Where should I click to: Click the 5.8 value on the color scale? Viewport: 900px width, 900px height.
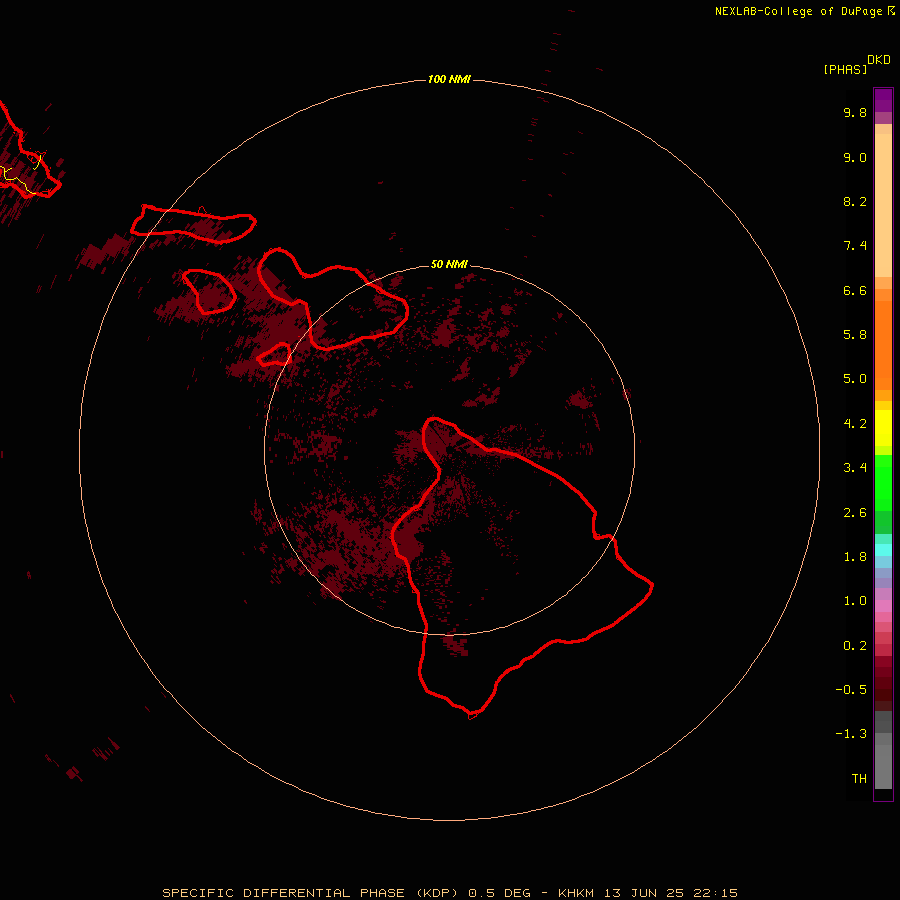(855, 335)
